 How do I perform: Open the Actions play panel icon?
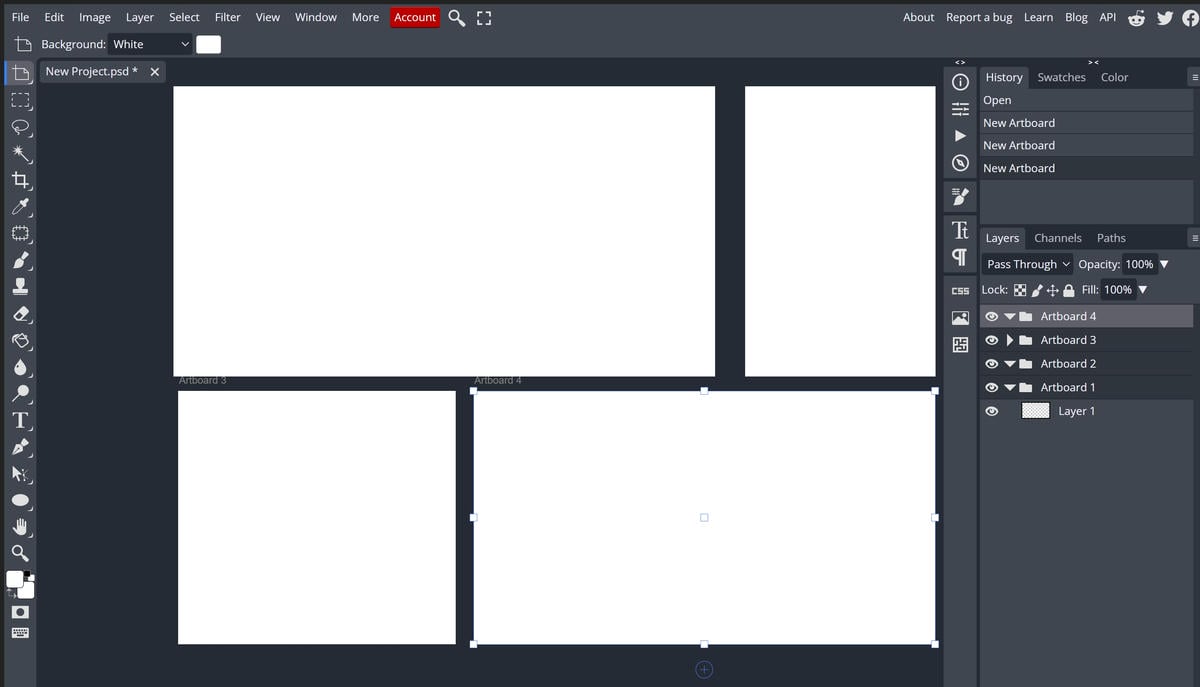coord(960,135)
